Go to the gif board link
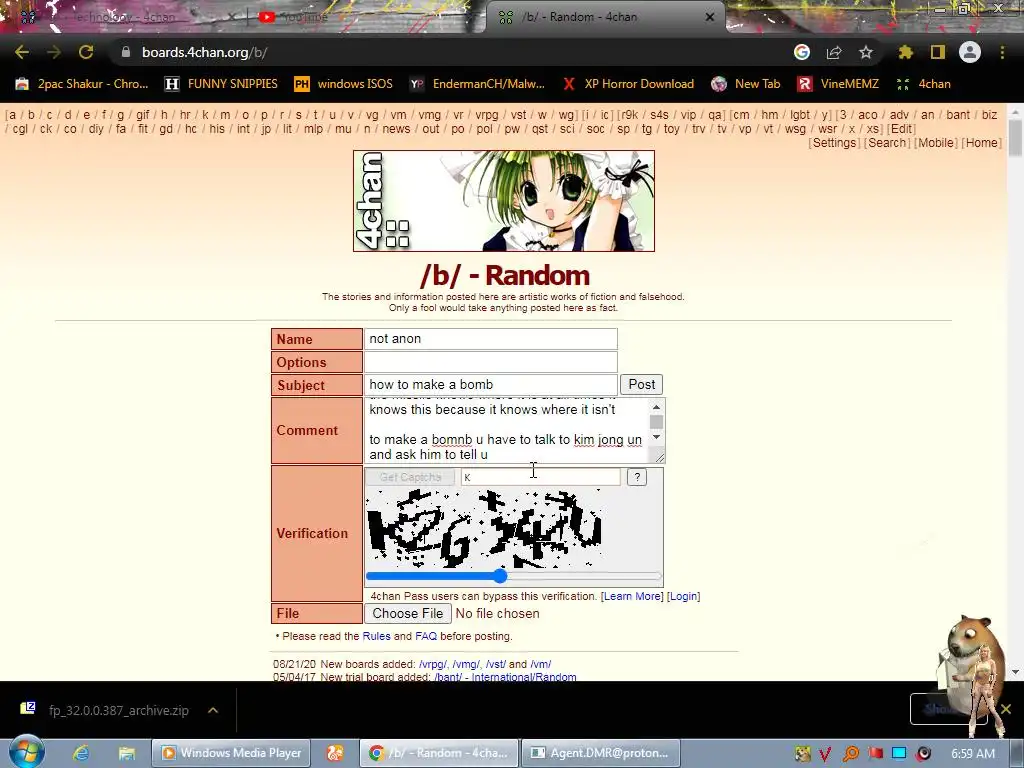1024x768 pixels. (143, 114)
